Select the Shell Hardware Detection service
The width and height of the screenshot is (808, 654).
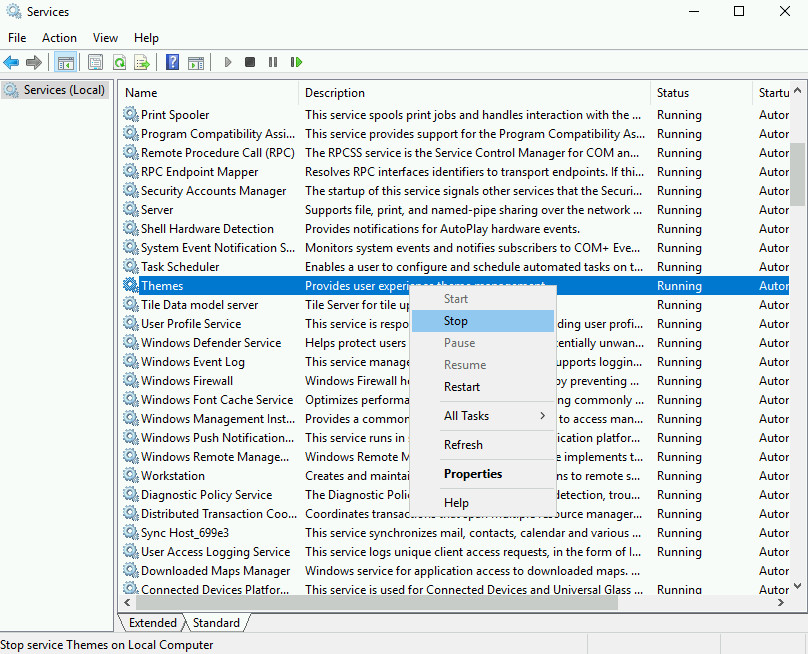(455, 229)
